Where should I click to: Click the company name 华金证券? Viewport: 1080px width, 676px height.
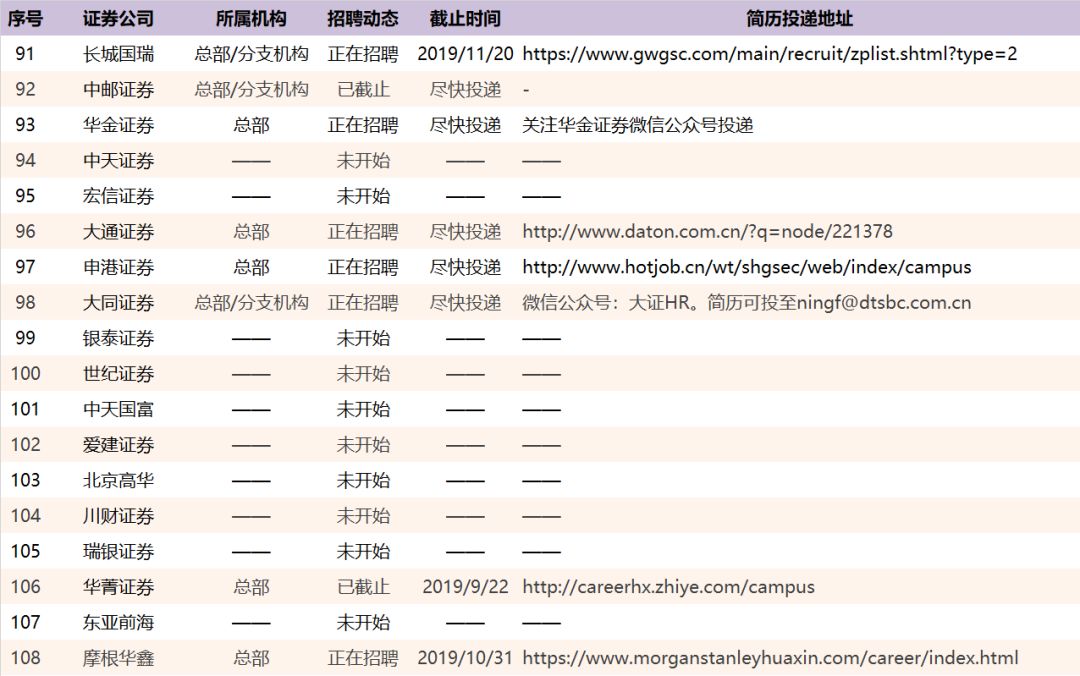tap(118, 125)
